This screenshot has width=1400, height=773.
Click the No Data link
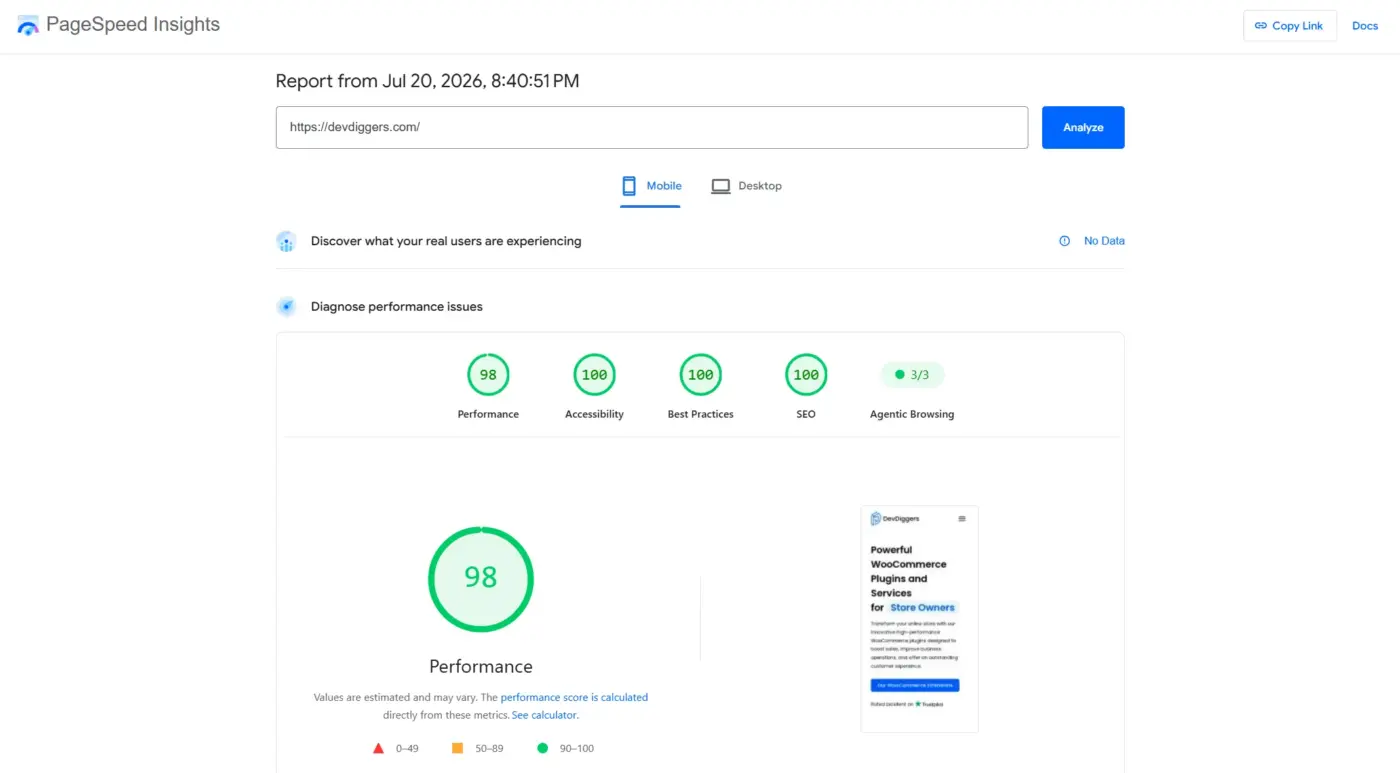coord(1104,241)
